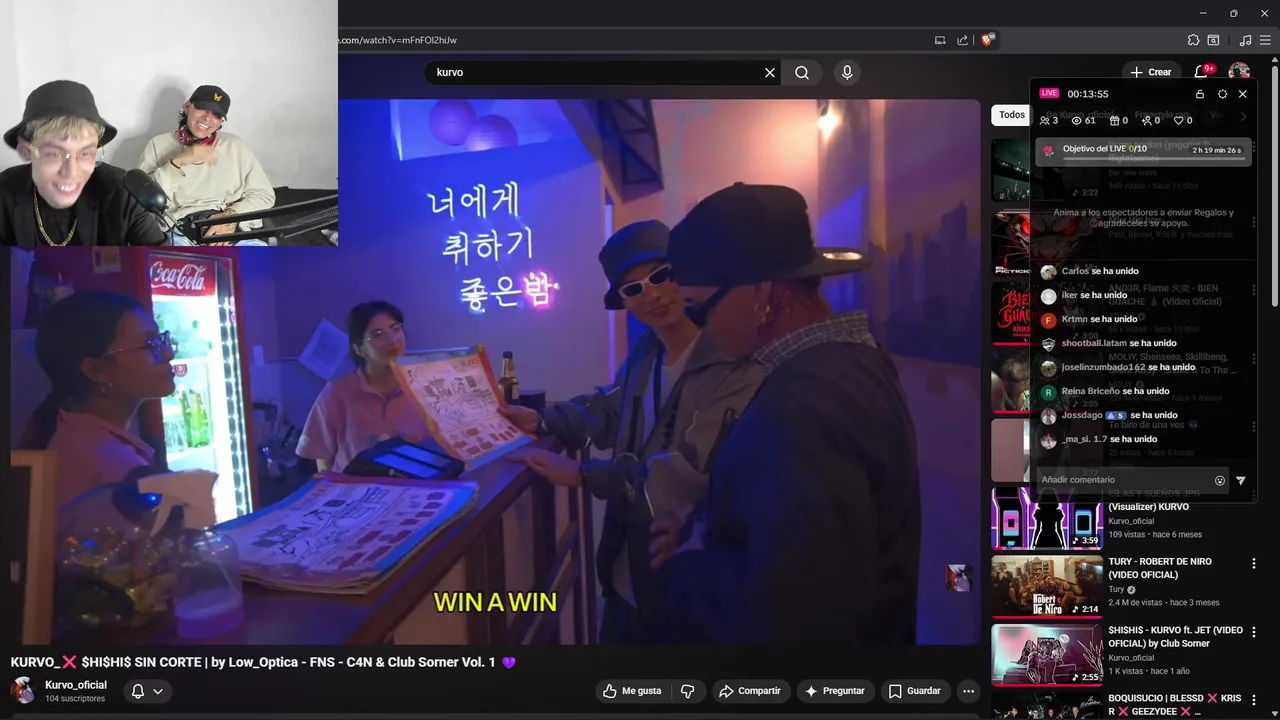Open the $HI$HI$ 2:55 video thumbnail

click(x=1047, y=655)
